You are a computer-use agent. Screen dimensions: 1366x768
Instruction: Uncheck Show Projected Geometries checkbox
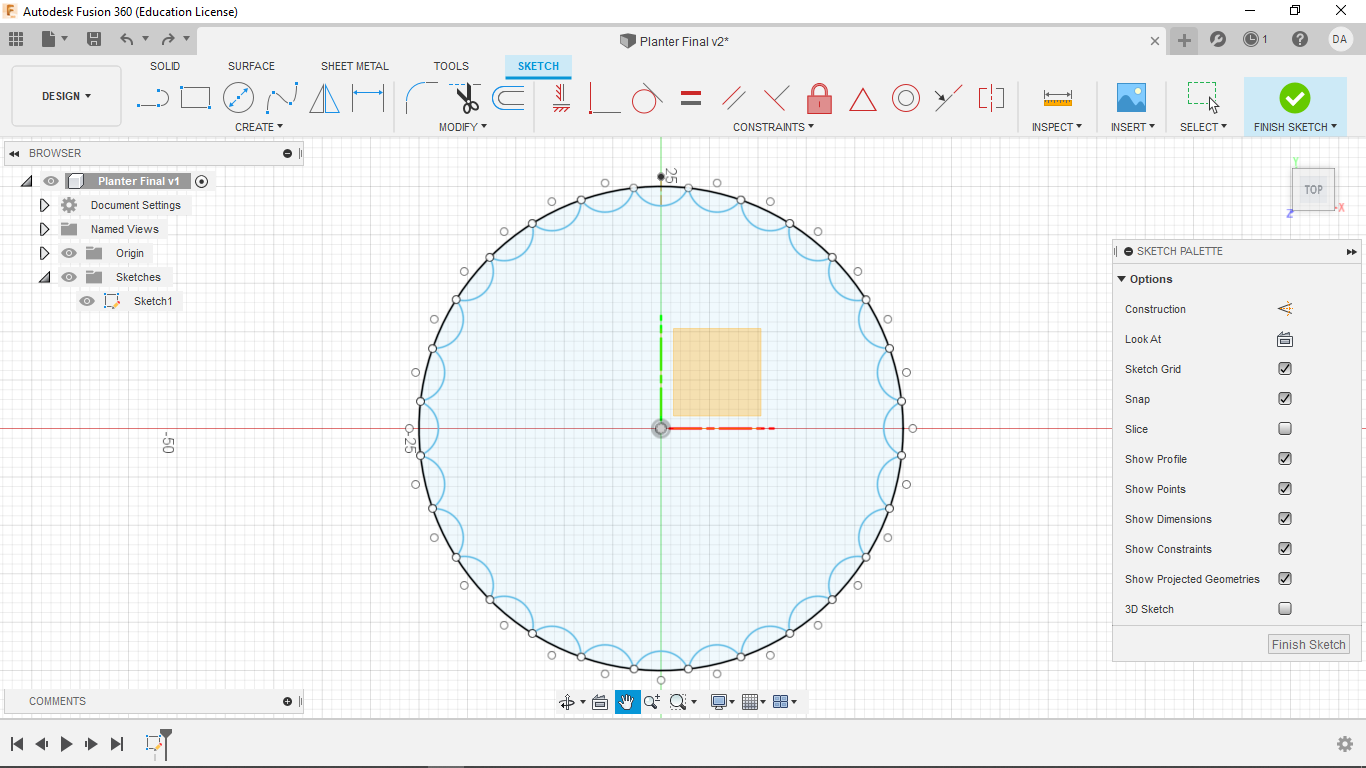tap(1285, 579)
